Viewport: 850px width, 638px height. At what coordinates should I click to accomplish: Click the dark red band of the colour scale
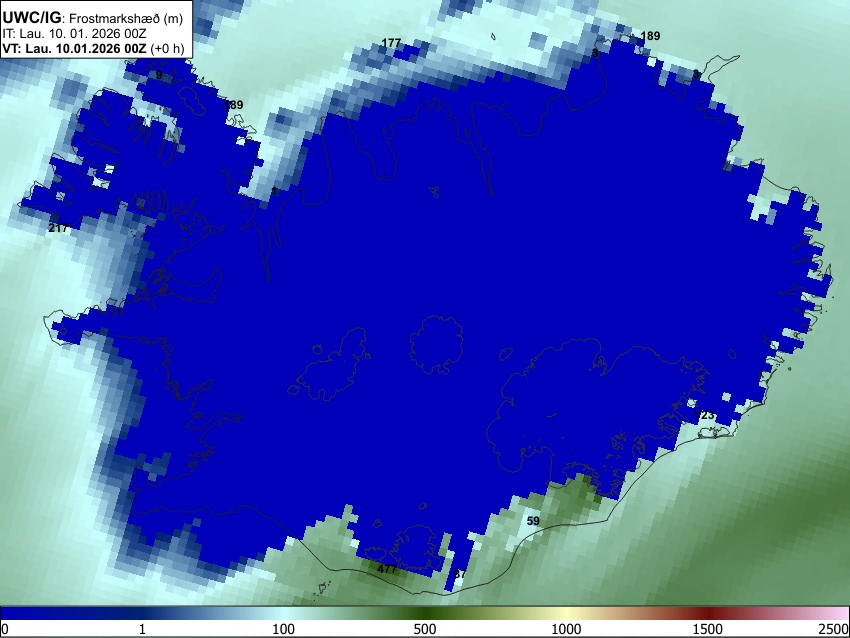click(708, 613)
